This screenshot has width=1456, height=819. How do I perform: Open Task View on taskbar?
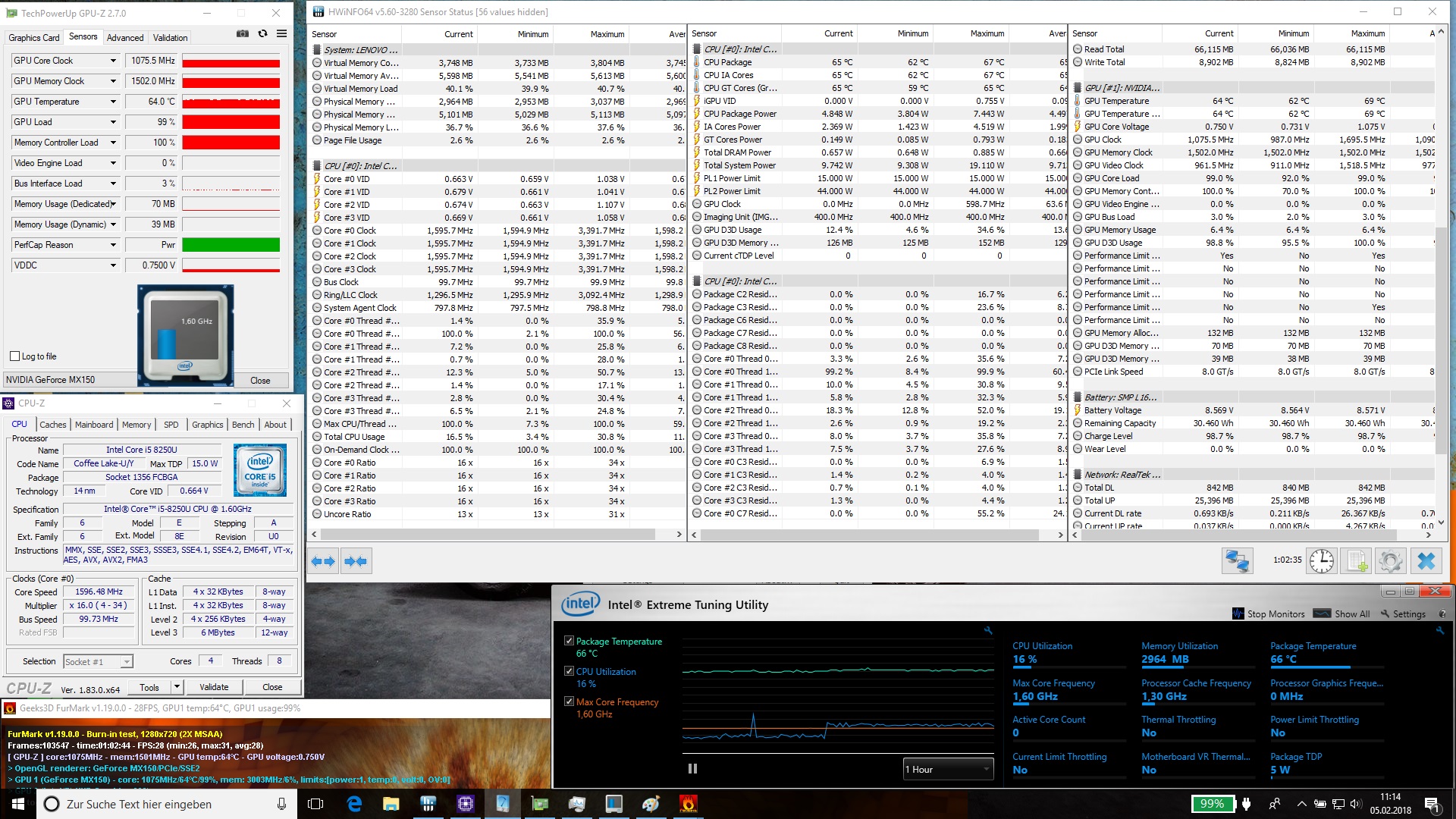(315, 804)
